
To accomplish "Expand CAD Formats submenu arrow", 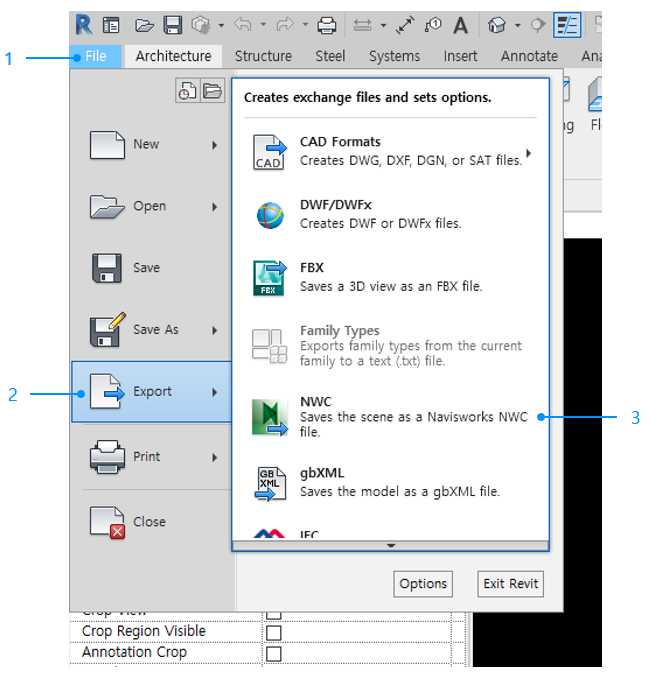I will click(529, 153).
